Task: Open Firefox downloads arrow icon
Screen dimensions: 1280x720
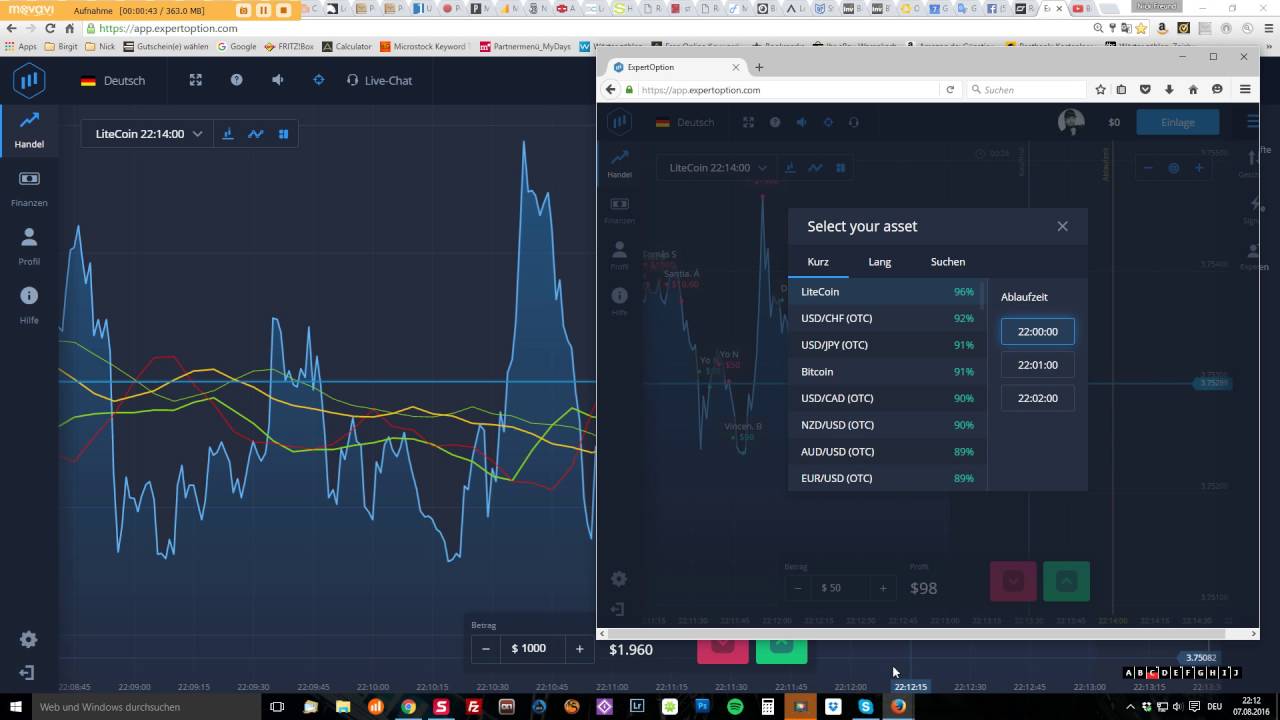Action: 1169,89
